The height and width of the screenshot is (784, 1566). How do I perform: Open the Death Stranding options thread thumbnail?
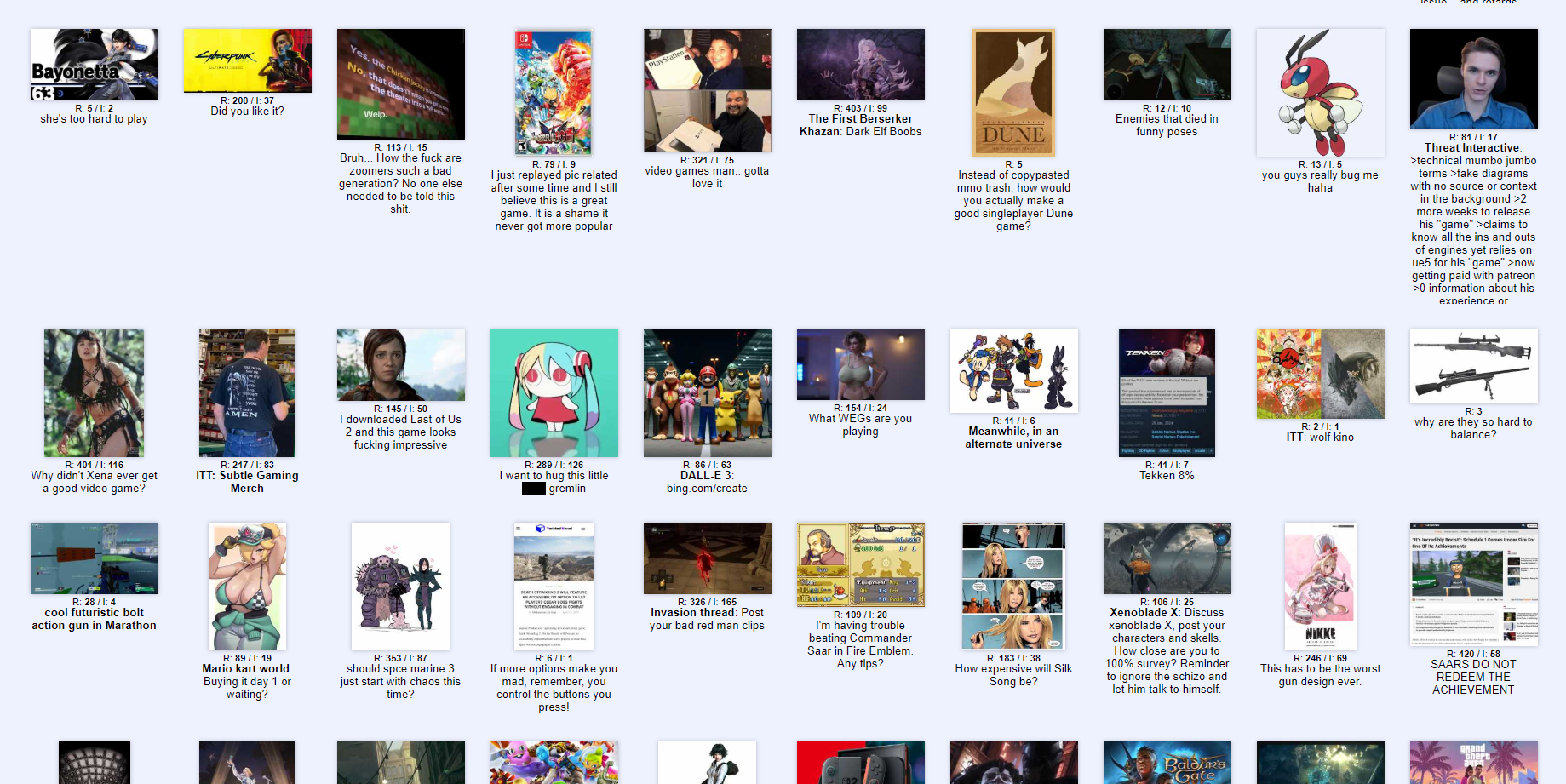[x=554, y=587]
